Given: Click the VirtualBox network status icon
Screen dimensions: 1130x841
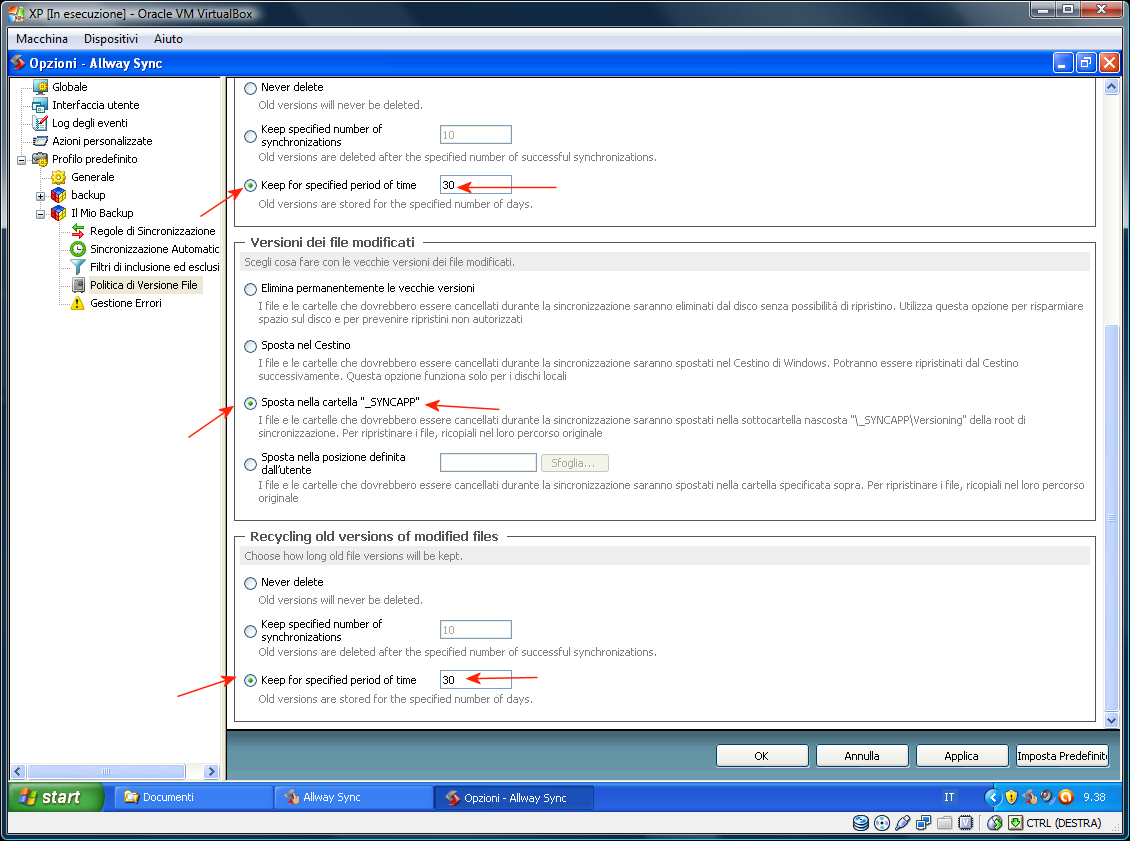Looking at the screenshot, I should [923, 823].
